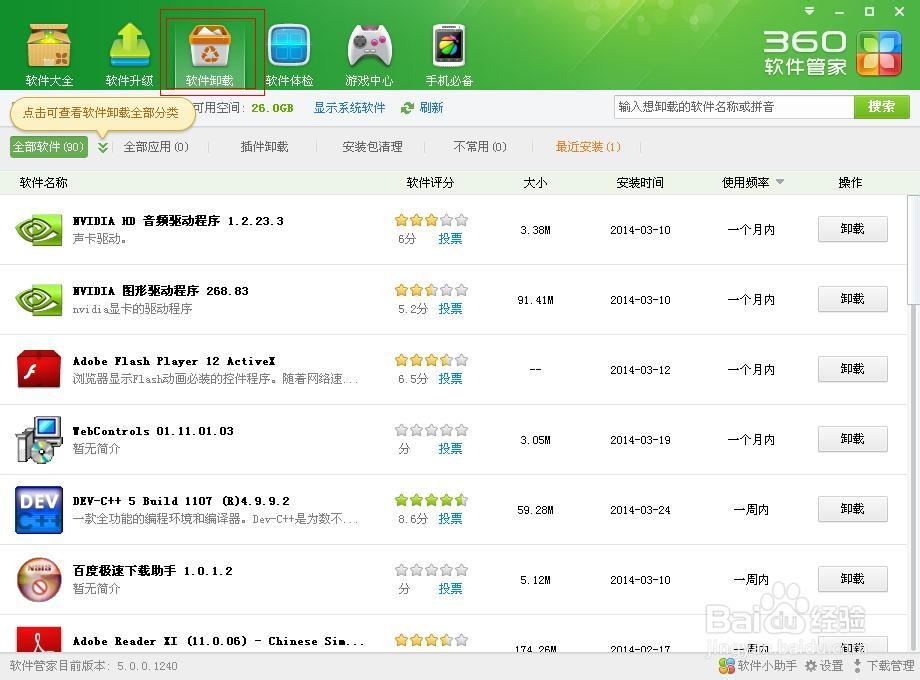Click the NVIDIA graphics driver icon
The width and height of the screenshot is (920, 680).
(x=39, y=300)
